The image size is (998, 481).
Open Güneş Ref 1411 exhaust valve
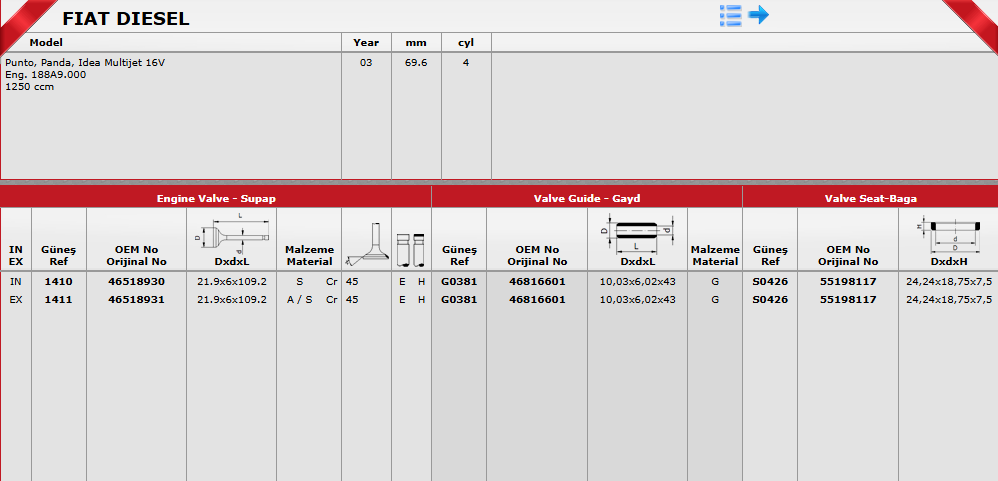[59, 299]
